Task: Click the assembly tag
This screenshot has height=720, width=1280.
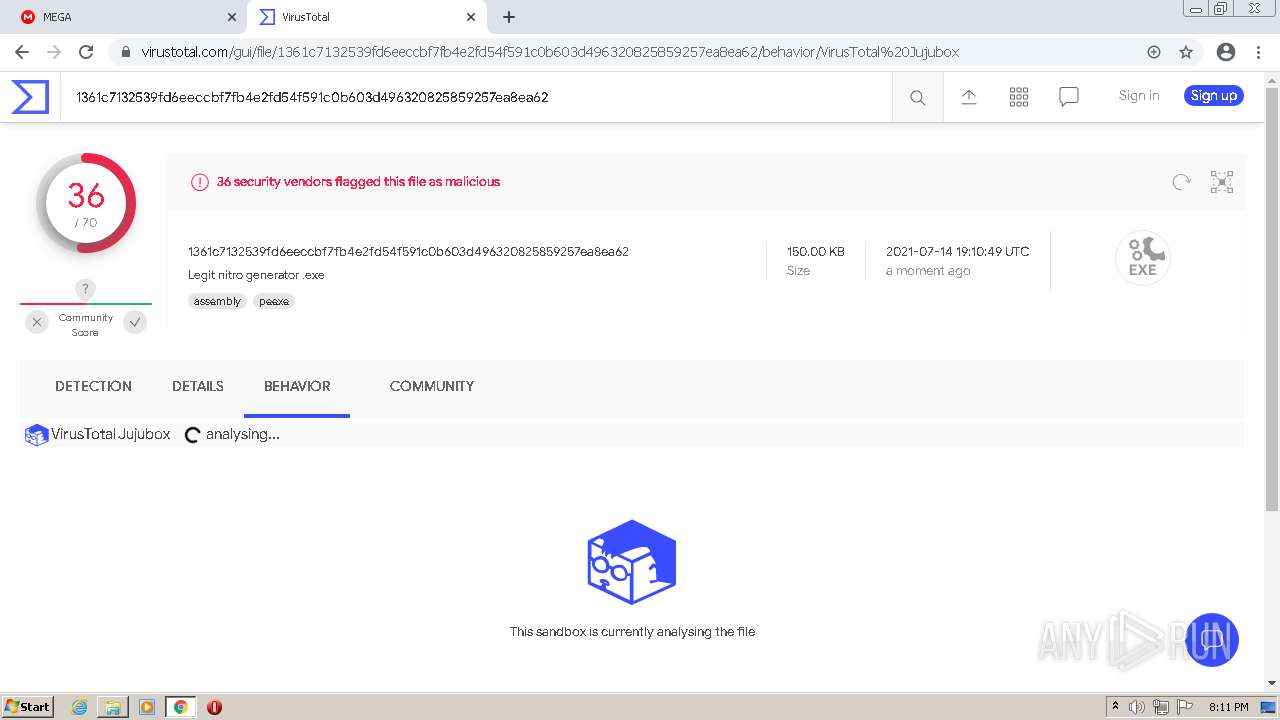Action: tap(217, 301)
